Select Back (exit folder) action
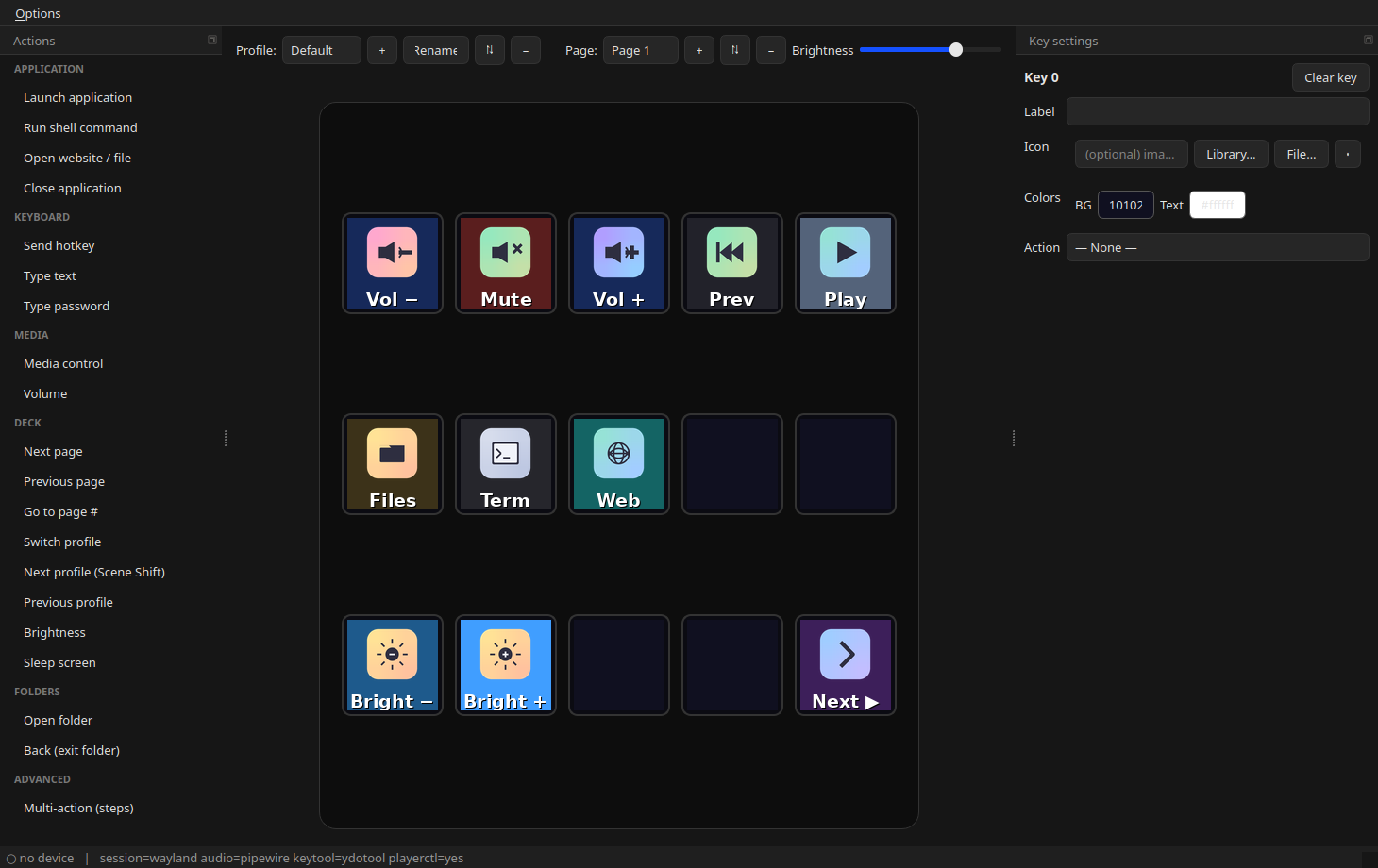Screen dimensions: 1378x868 click(x=111, y=750)
